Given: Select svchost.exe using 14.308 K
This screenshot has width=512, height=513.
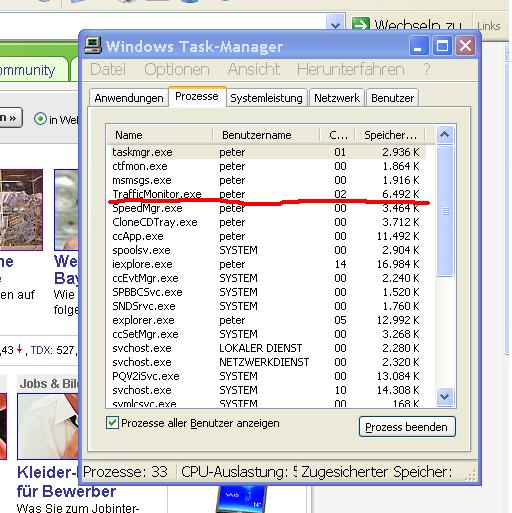Looking at the screenshot, I should pos(266,390).
